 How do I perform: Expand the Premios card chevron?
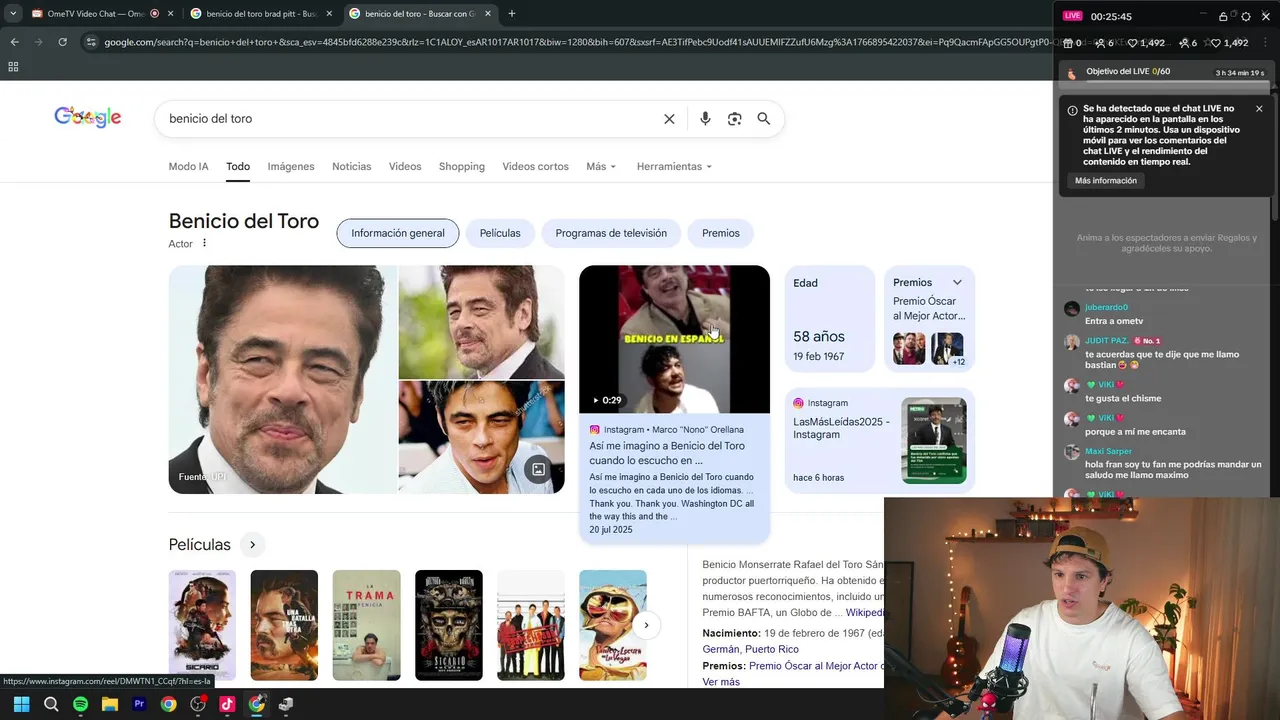tap(957, 282)
